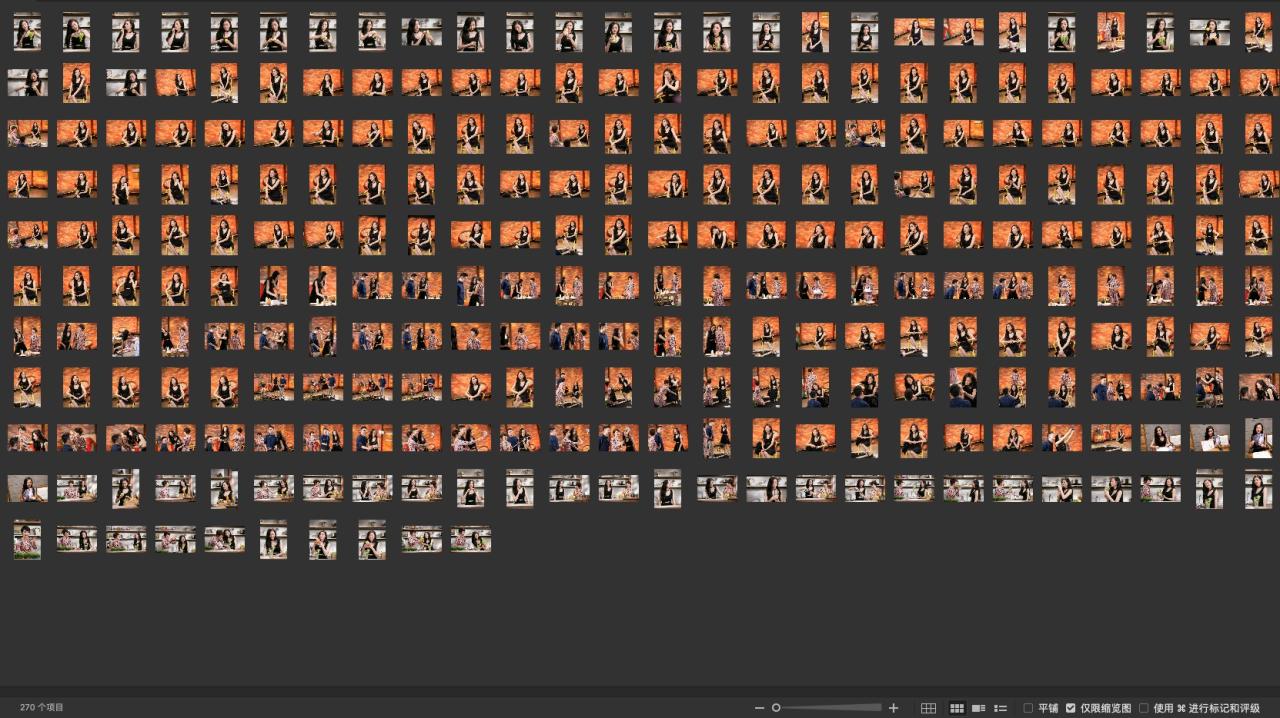Switch to list view mode icon
The image size is (1280, 718).
1000,708
